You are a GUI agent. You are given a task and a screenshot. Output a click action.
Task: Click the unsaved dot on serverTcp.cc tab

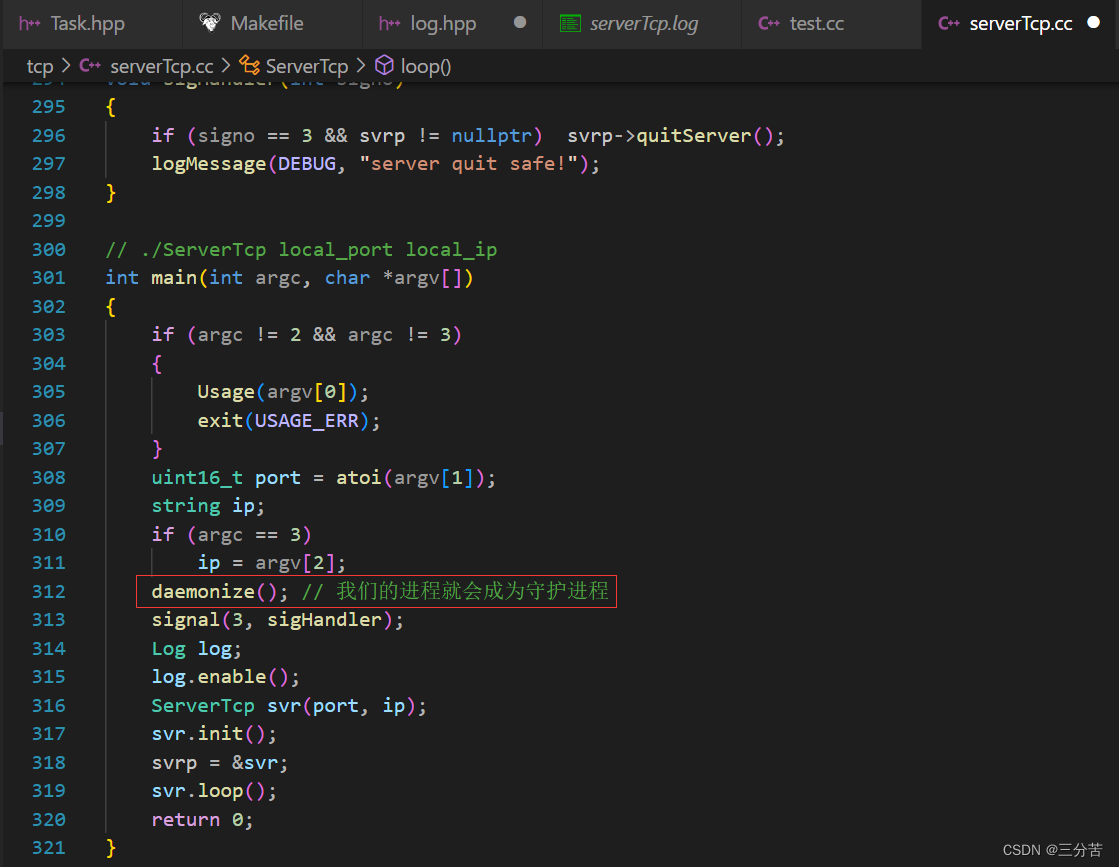pyautogui.click(x=1093, y=23)
